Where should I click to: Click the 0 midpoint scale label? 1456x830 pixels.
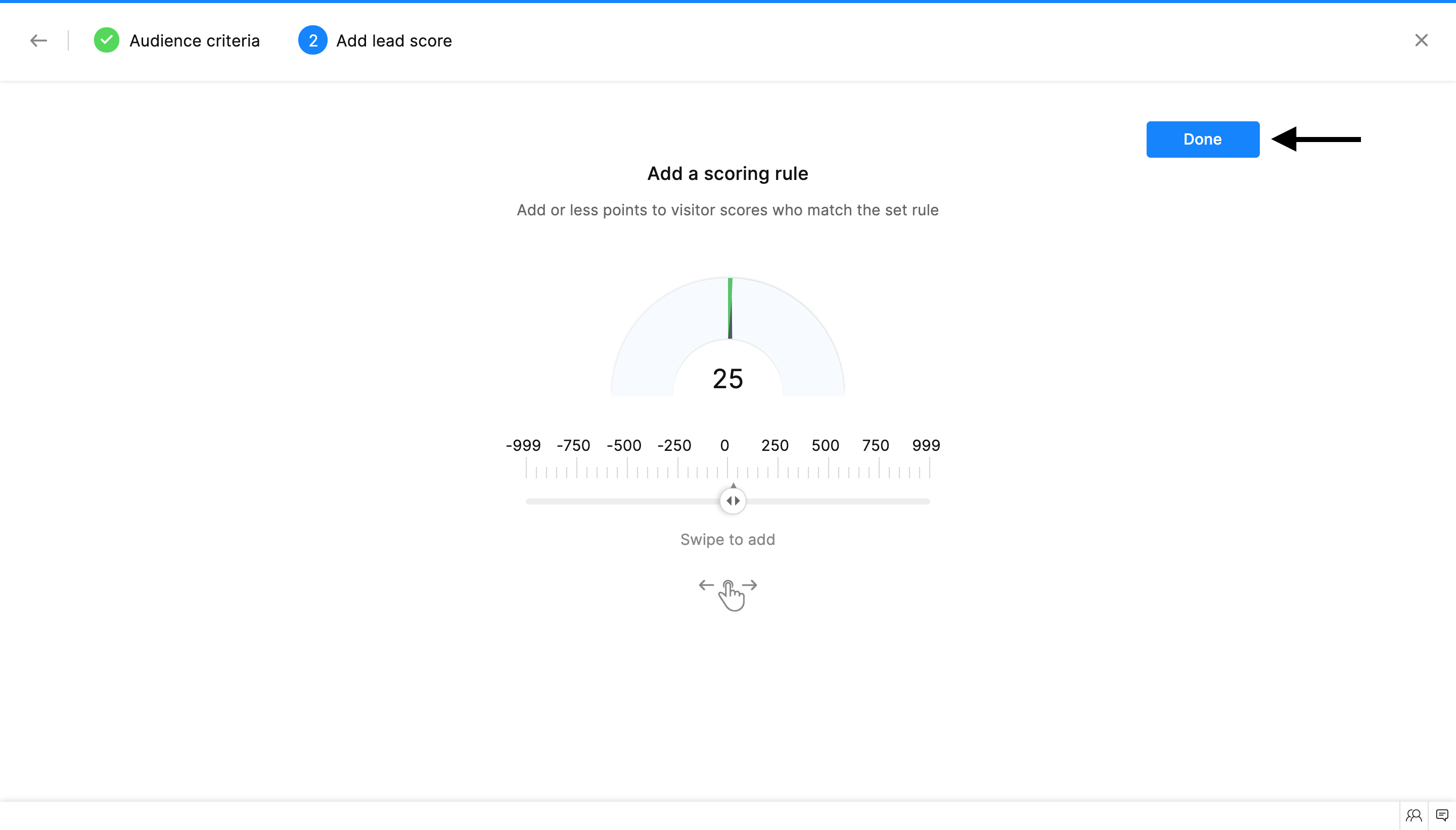(x=724, y=445)
